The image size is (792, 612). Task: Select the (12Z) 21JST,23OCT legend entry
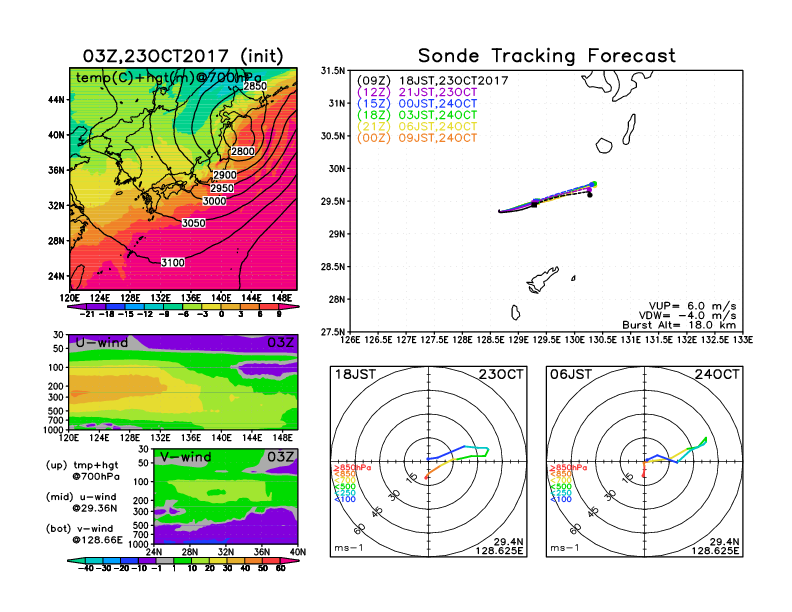click(417, 92)
